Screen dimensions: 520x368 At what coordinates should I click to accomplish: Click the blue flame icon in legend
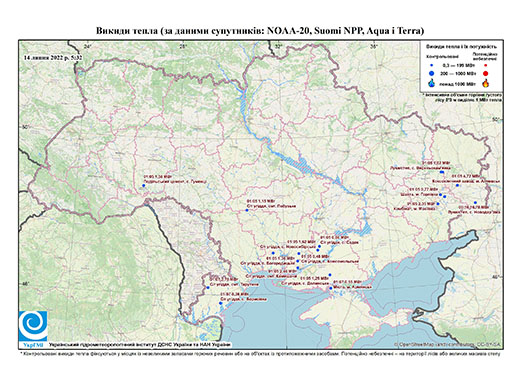point(432,84)
